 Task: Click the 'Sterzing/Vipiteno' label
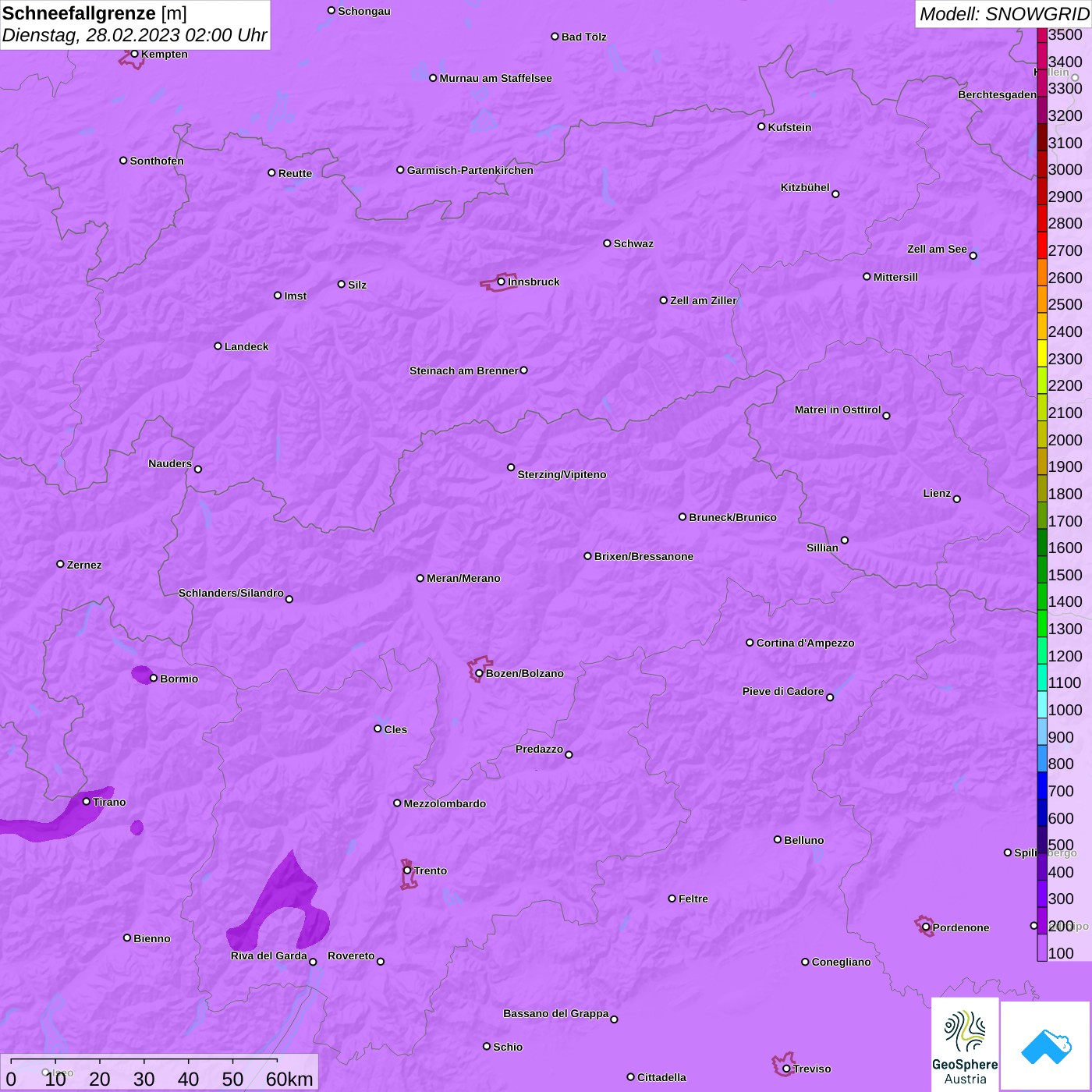pos(562,474)
